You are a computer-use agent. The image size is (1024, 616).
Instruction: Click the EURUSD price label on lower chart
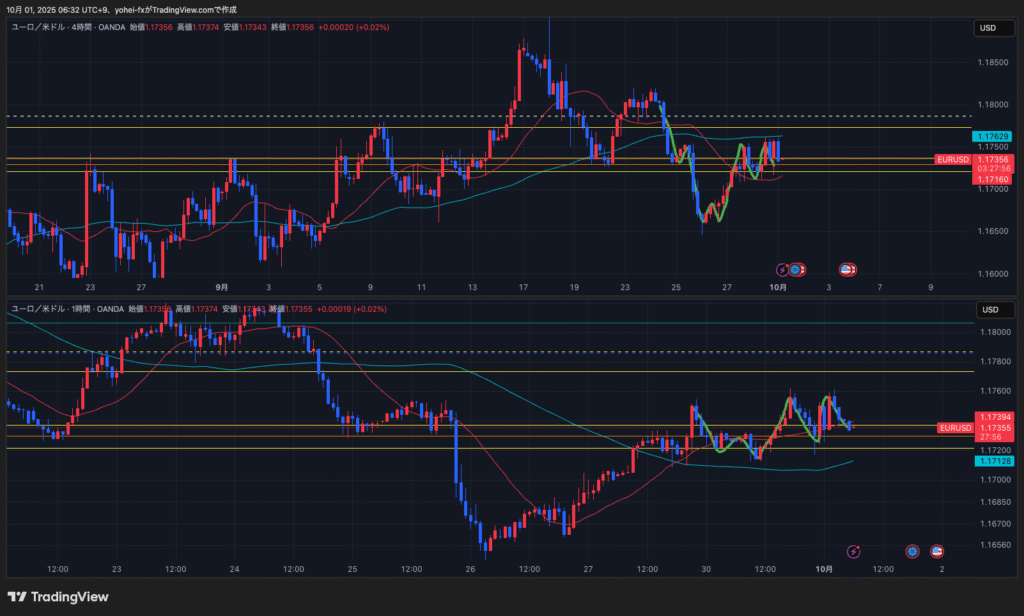[953, 428]
